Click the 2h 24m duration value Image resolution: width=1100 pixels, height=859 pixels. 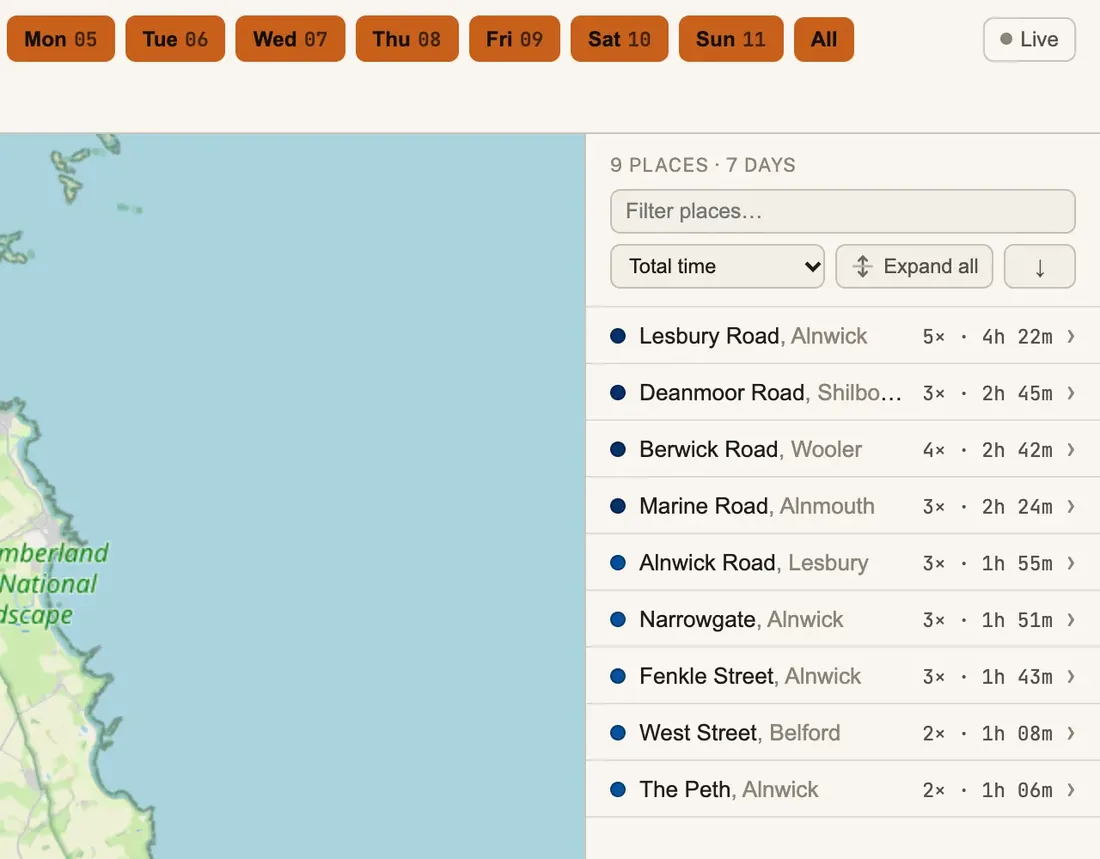coord(1017,507)
